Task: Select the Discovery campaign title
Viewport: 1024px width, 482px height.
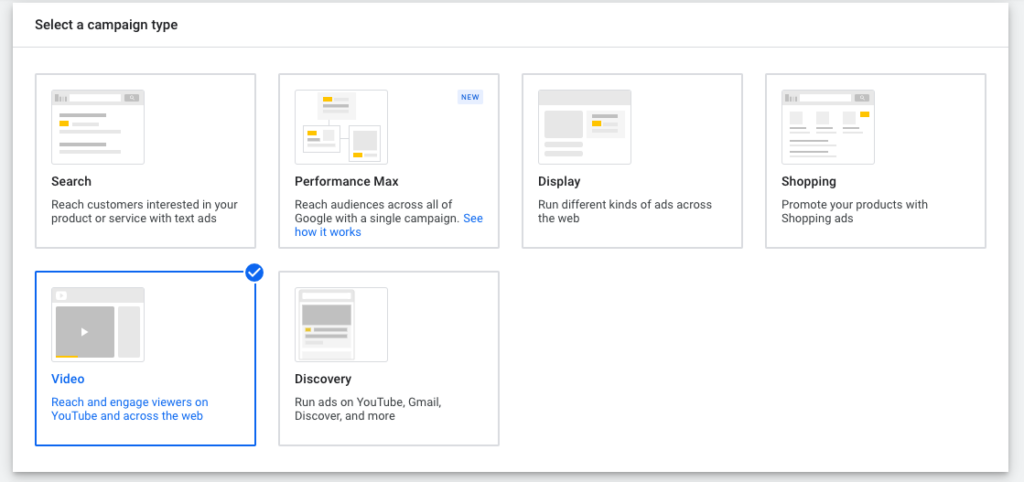Action: pos(323,379)
